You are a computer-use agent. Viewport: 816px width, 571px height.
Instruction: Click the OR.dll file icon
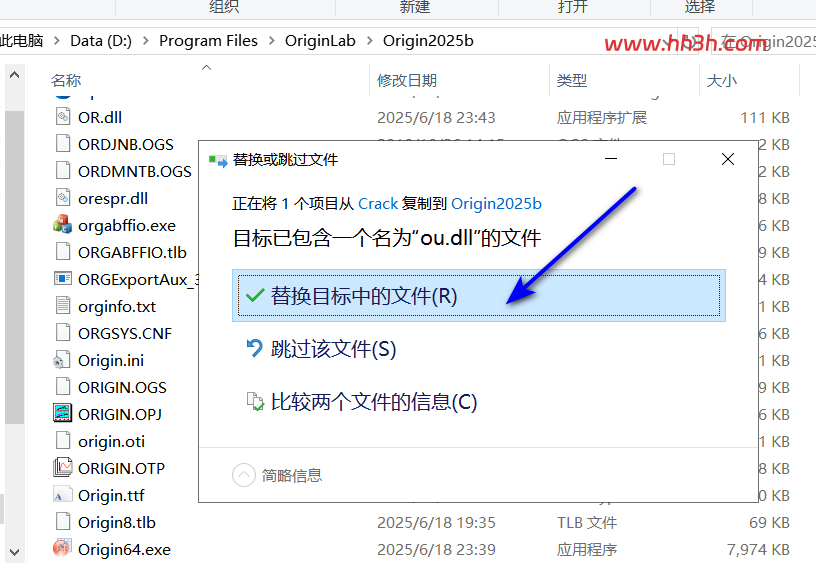pyautogui.click(x=62, y=117)
